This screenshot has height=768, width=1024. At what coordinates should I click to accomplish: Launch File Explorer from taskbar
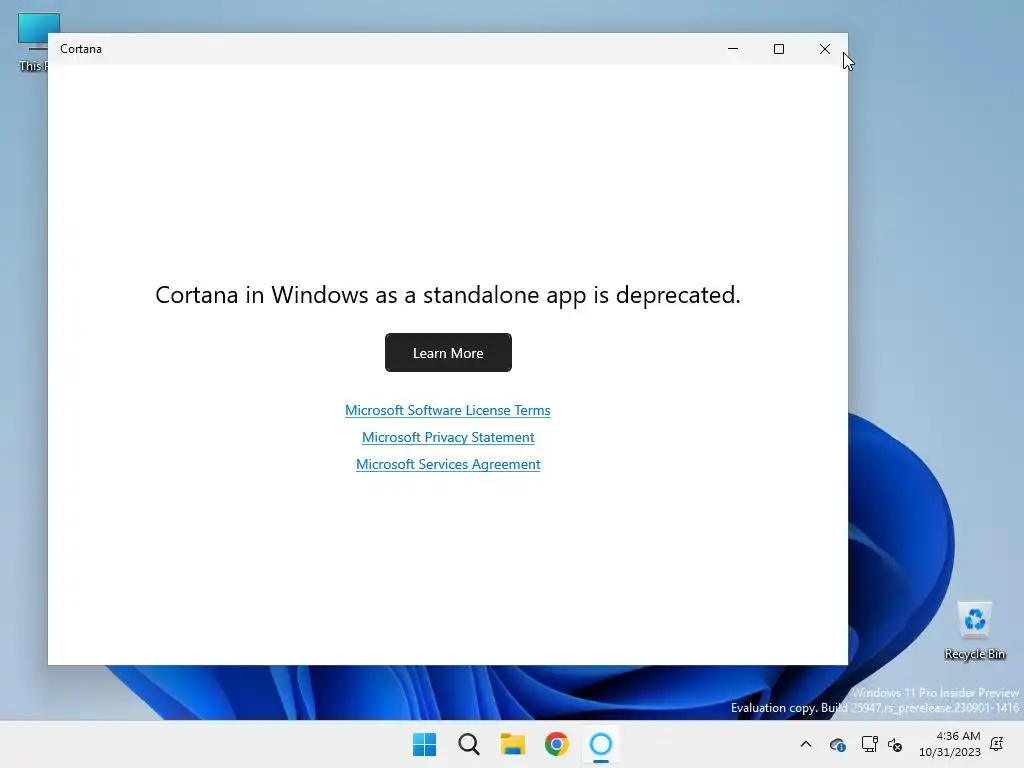pyautogui.click(x=513, y=744)
